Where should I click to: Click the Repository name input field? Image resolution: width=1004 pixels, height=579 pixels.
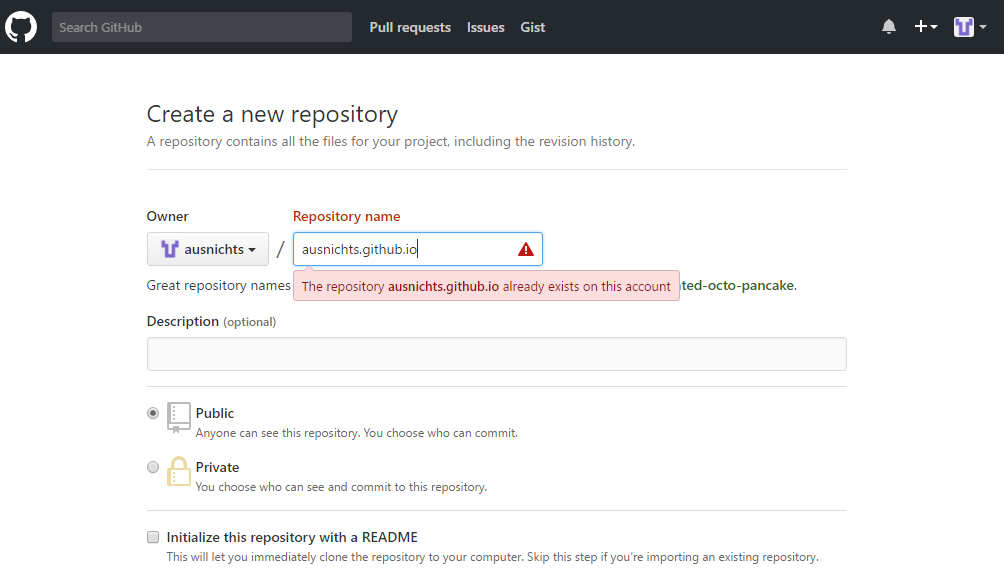coord(417,249)
